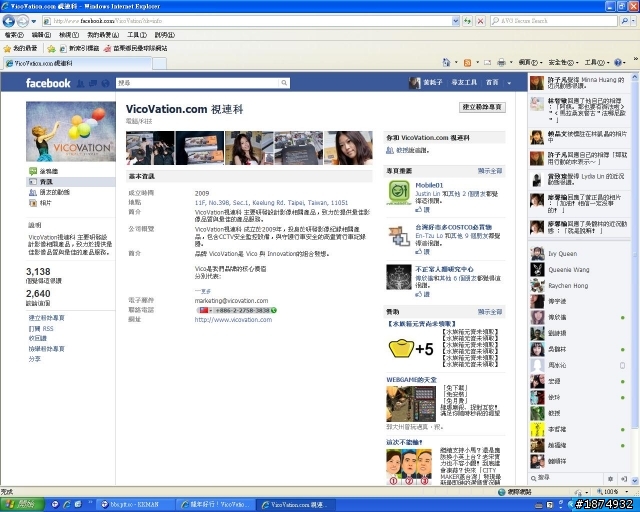Click the magnifier in Facebook search box

pyautogui.click(x=284, y=83)
